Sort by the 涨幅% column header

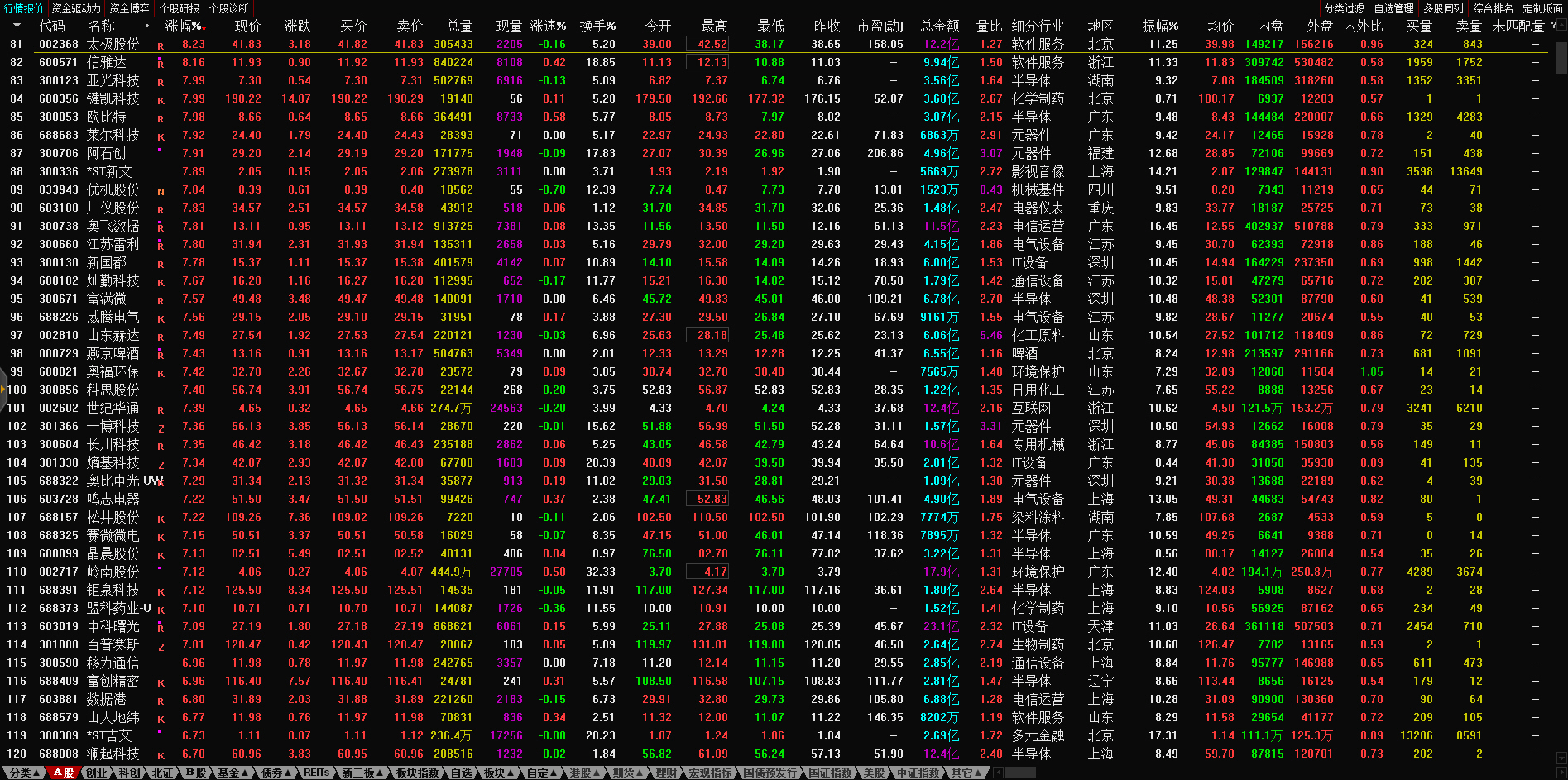(x=184, y=26)
